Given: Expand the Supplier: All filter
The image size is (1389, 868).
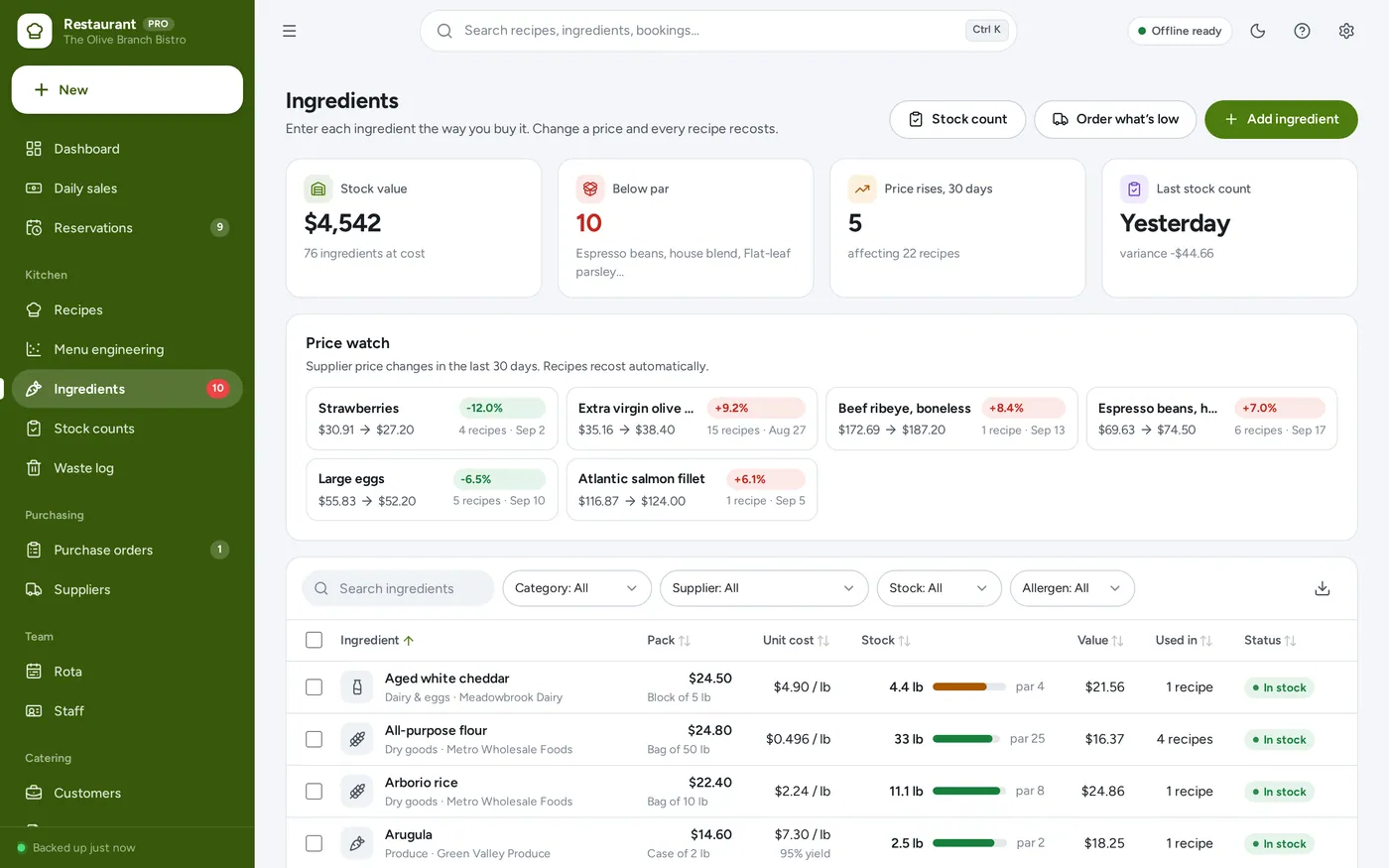Looking at the screenshot, I should 764,588.
